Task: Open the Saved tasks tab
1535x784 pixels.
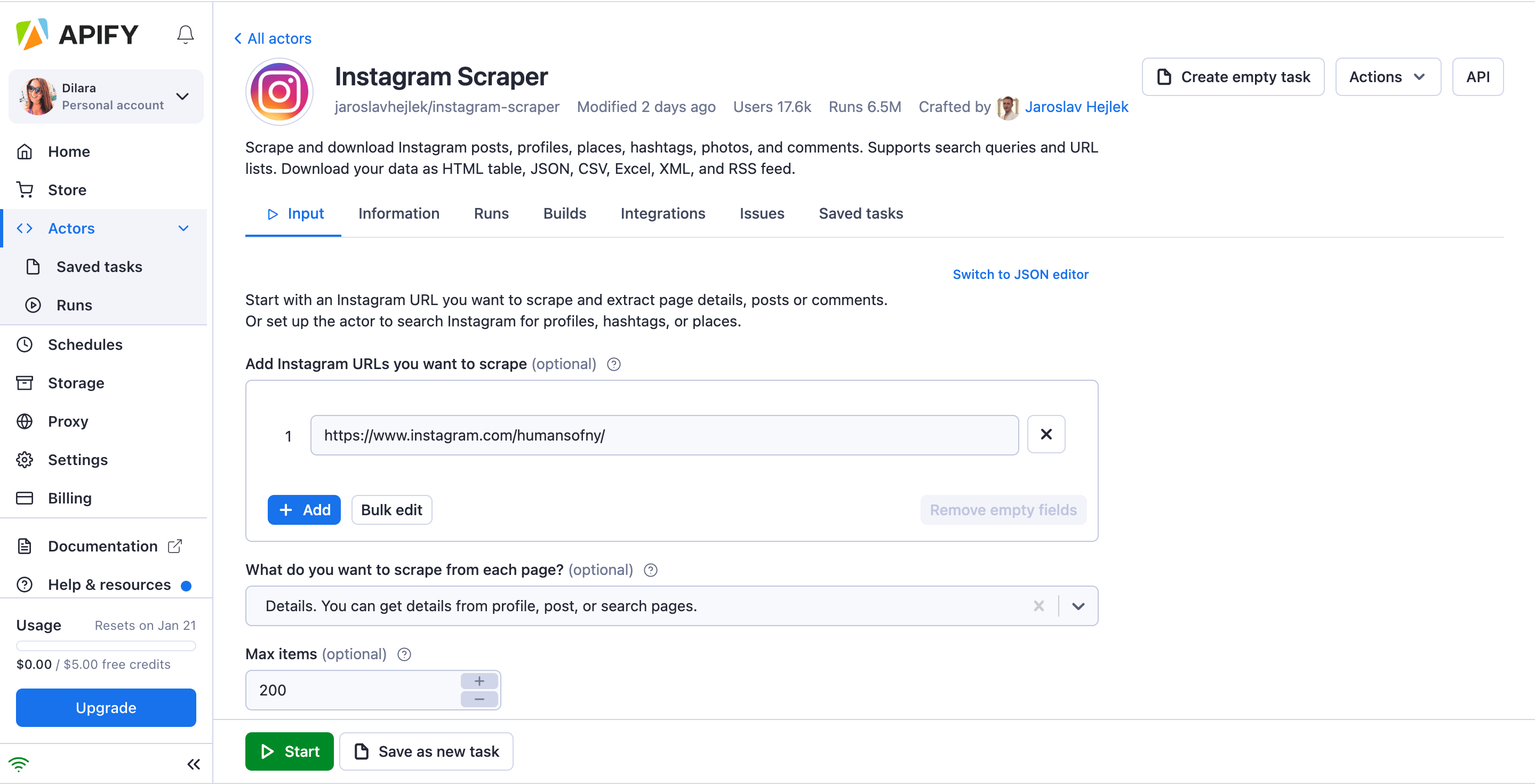Action: click(x=860, y=213)
